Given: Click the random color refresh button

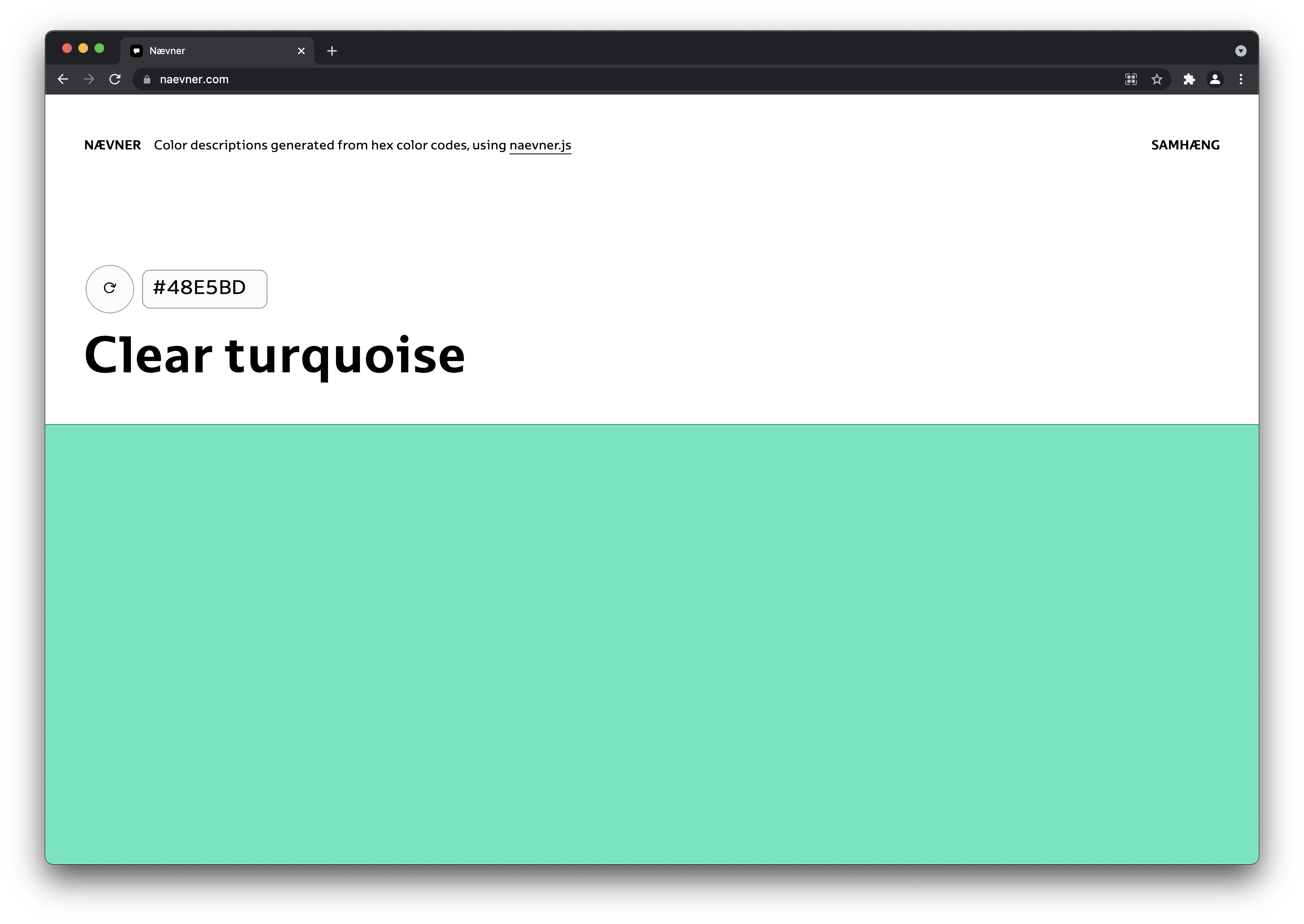Looking at the screenshot, I should tap(109, 288).
